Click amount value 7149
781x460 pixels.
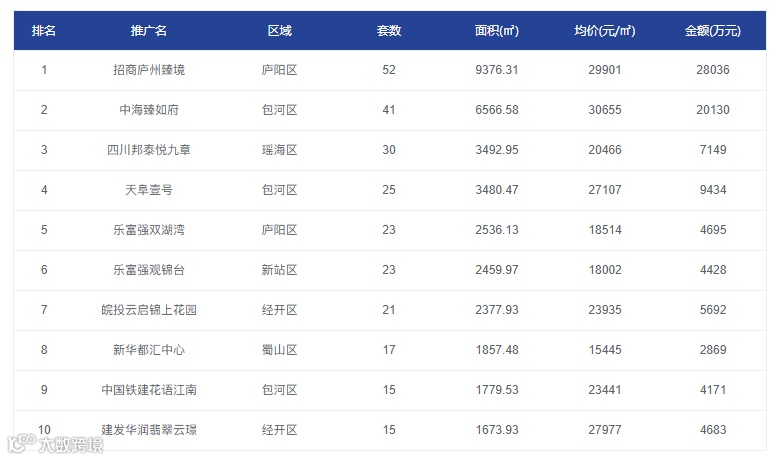[713, 150]
